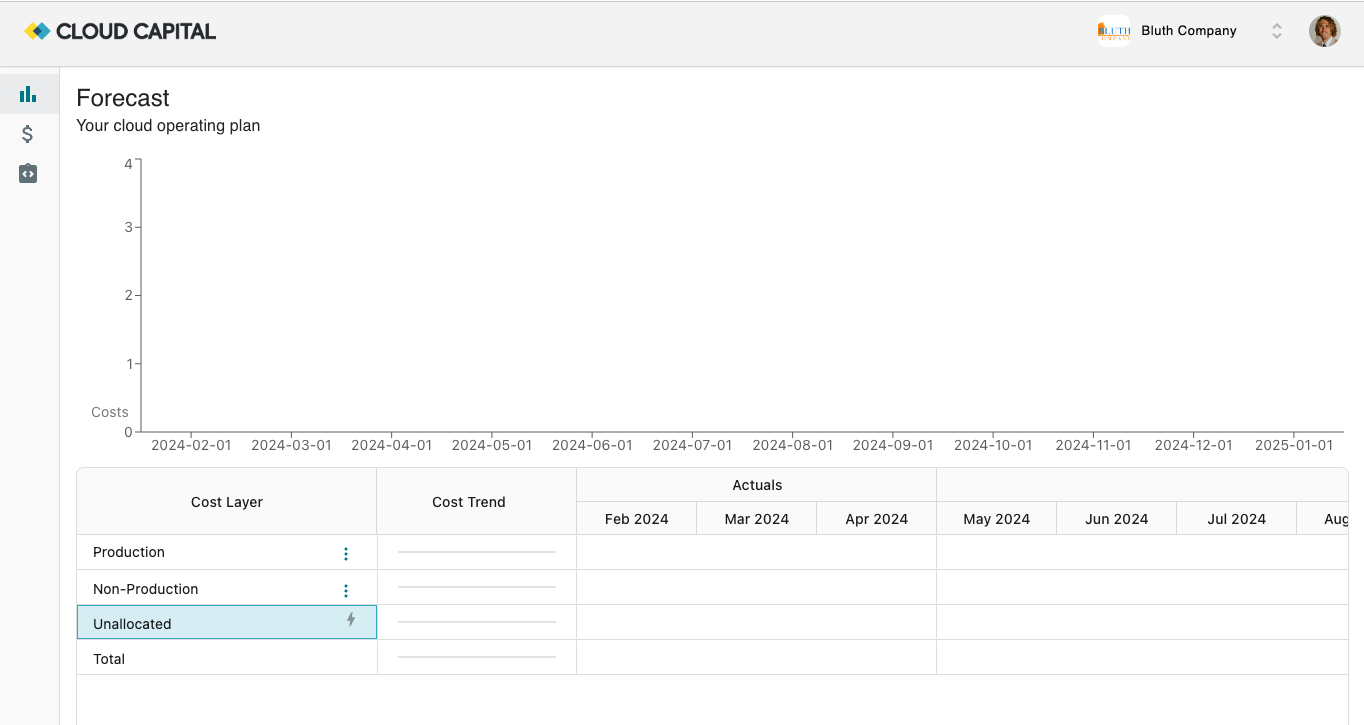The width and height of the screenshot is (1364, 725).
Task: Open the company switcher chevrons
Action: point(1276,31)
